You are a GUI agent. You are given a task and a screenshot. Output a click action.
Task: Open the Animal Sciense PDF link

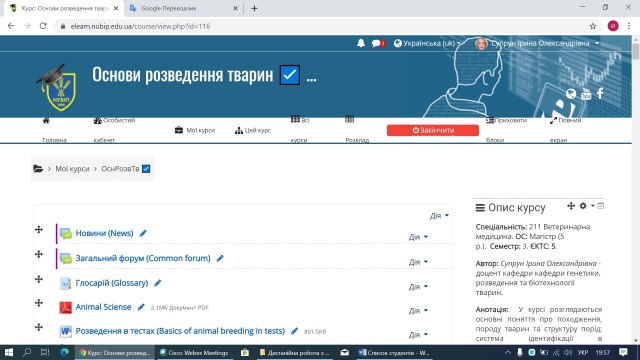(103, 307)
